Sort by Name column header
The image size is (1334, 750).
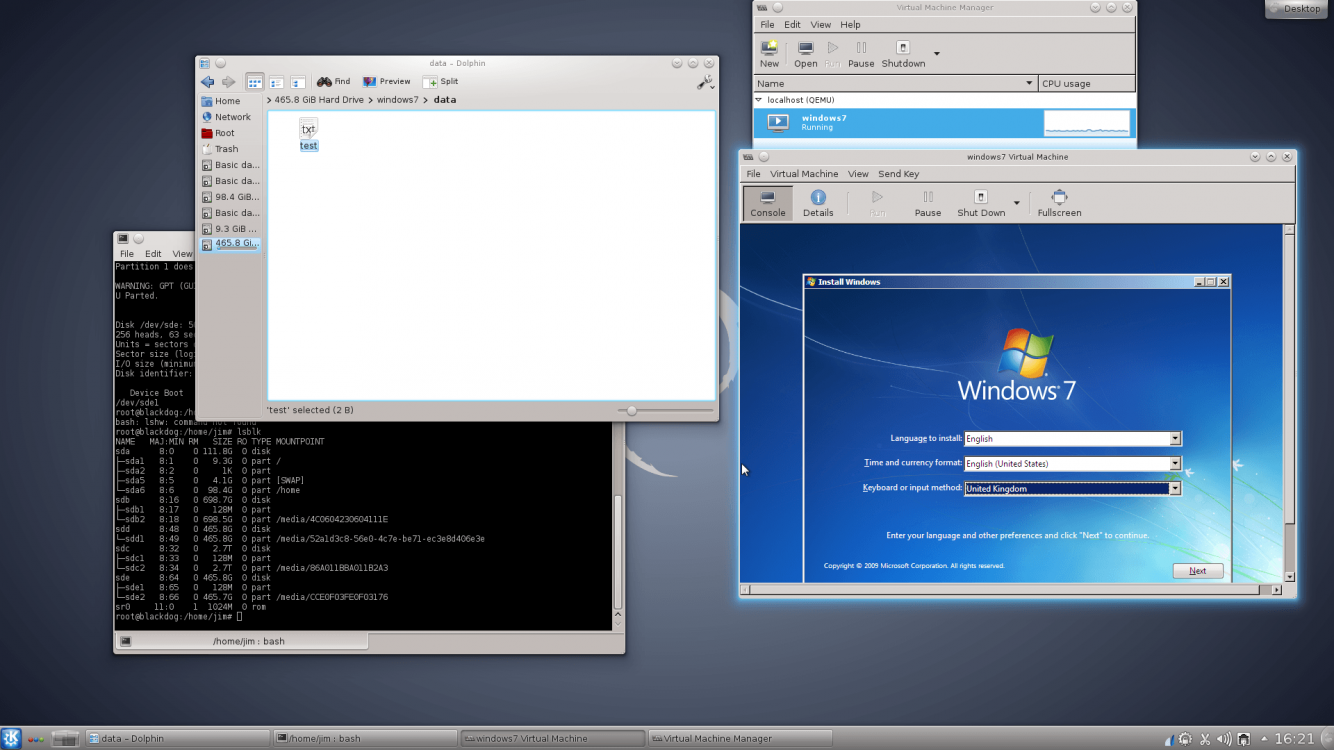click(895, 84)
